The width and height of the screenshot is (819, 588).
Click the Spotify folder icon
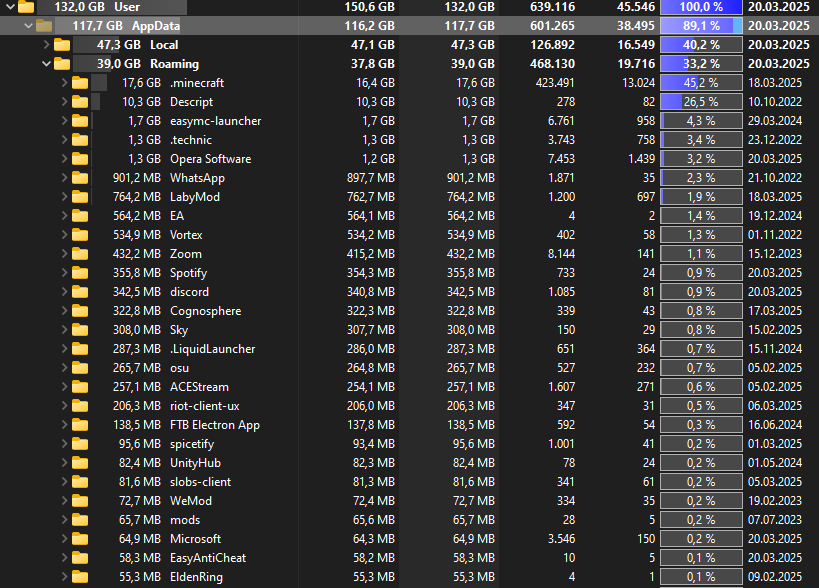(x=80, y=273)
